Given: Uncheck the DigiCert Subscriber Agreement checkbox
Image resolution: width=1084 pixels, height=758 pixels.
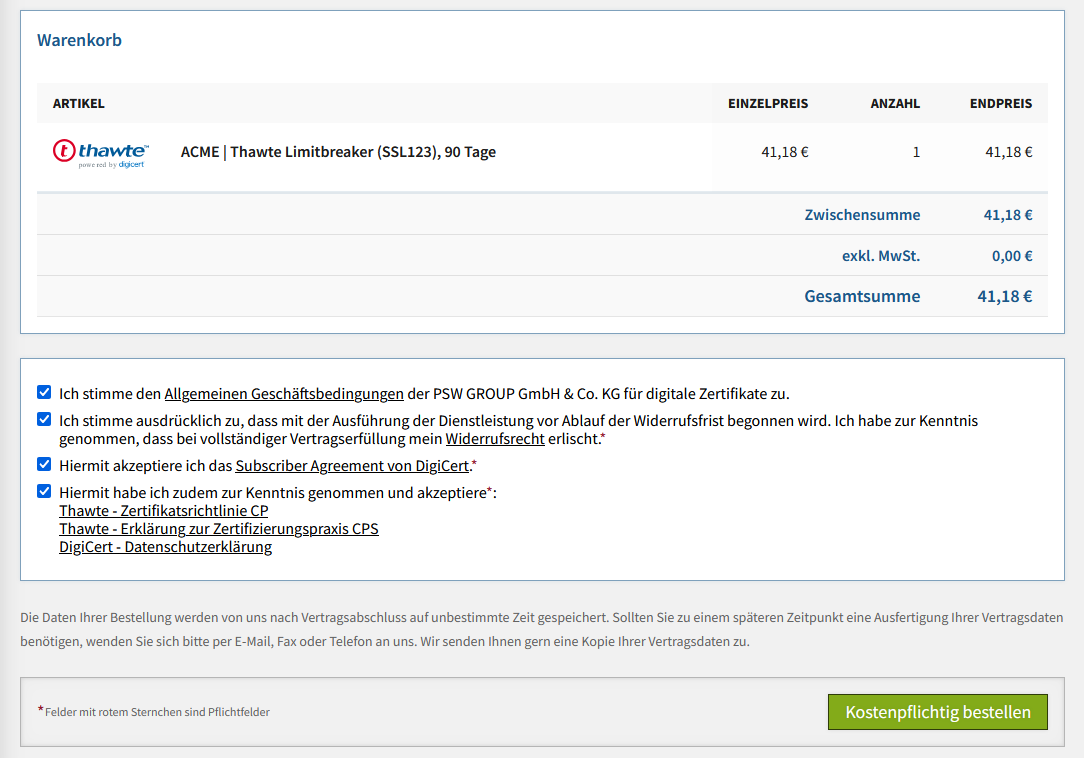Looking at the screenshot, I should (x=44, y=464).
